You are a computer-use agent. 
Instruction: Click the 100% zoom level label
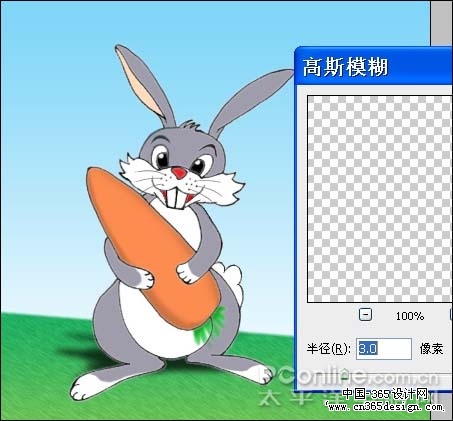pyautogui.click(x=410, y=316)
